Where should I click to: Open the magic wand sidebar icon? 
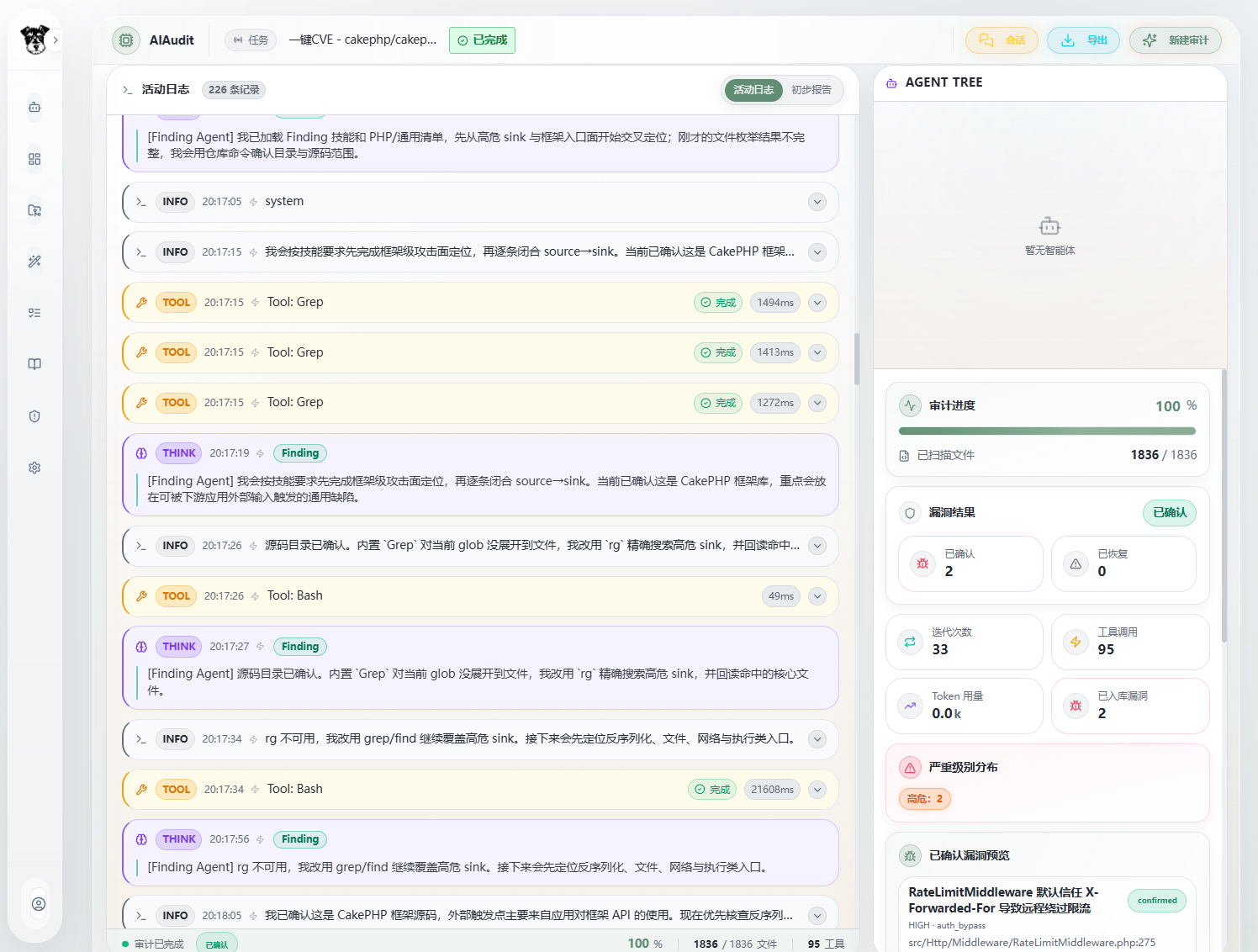coord(34,262)
